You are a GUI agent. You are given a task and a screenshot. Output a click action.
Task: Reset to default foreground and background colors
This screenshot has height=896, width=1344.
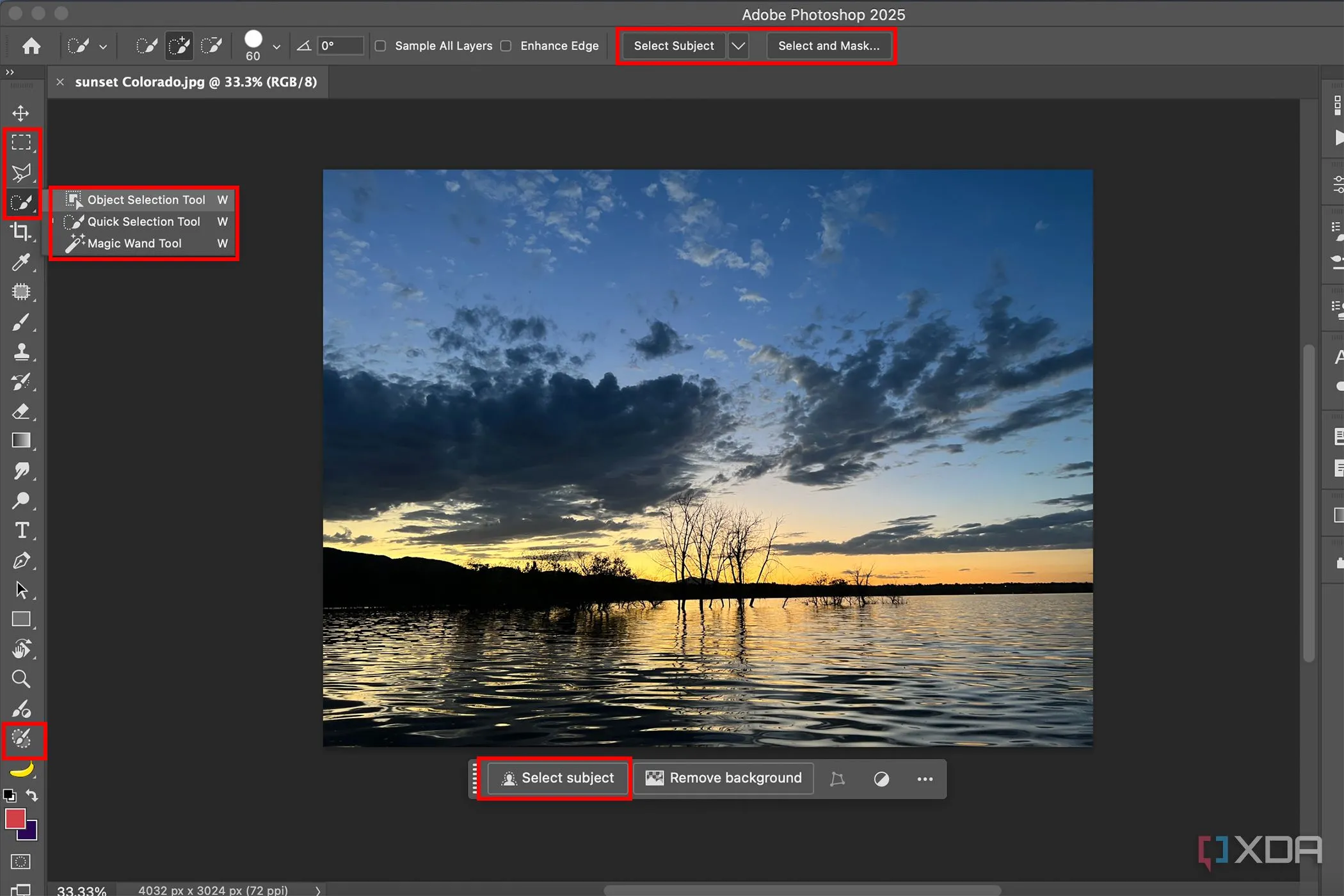[10, 796]
